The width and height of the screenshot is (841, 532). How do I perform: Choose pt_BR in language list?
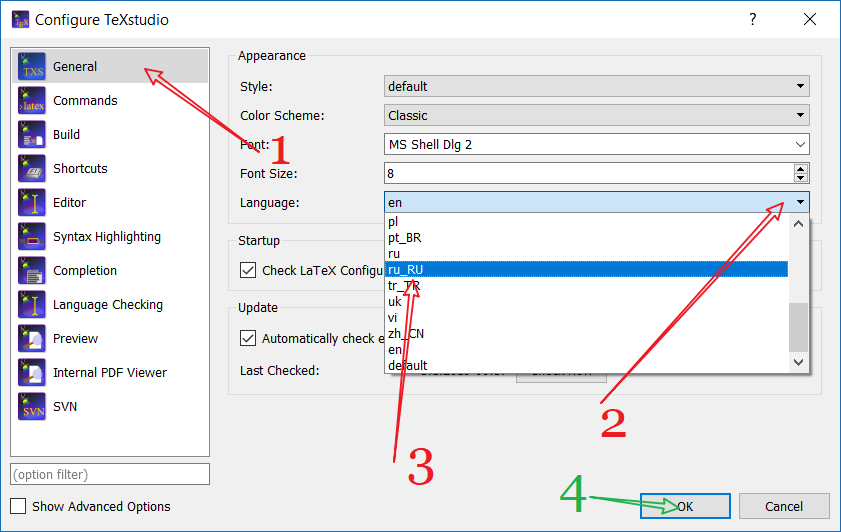(586, 238)
